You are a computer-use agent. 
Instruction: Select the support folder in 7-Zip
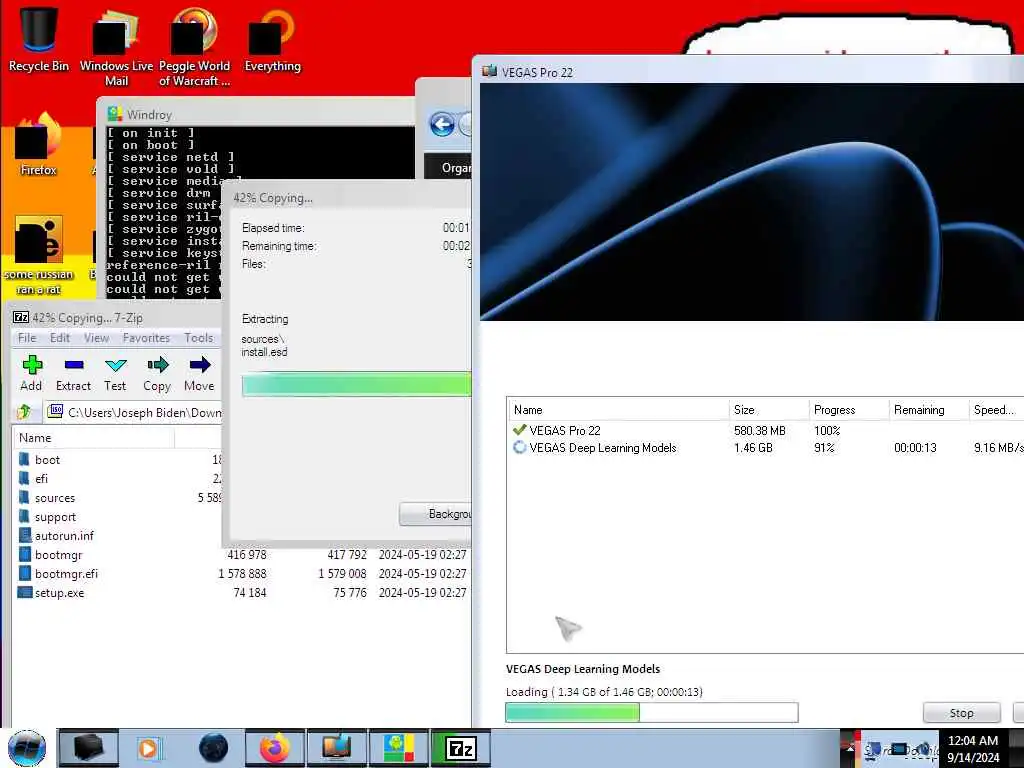(55, 517)
